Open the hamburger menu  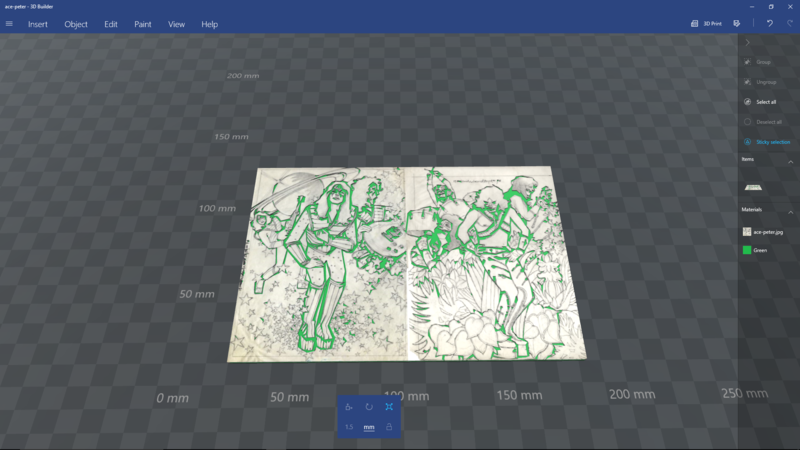9,24
